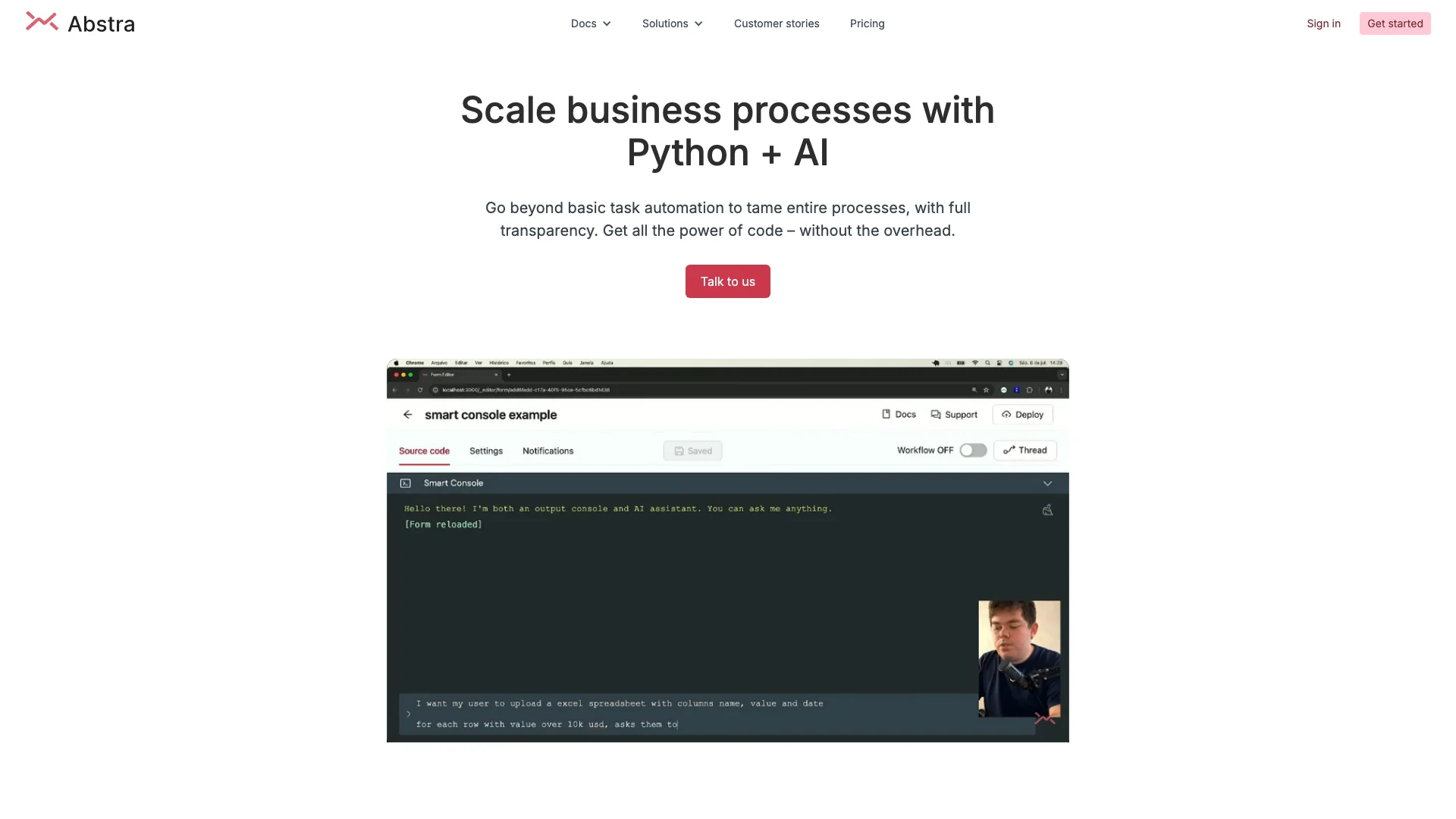Click the Docs icon in editor toolbar
Image resolution: width=1456 pixels, height=819 pixels.
click(898, 414)
